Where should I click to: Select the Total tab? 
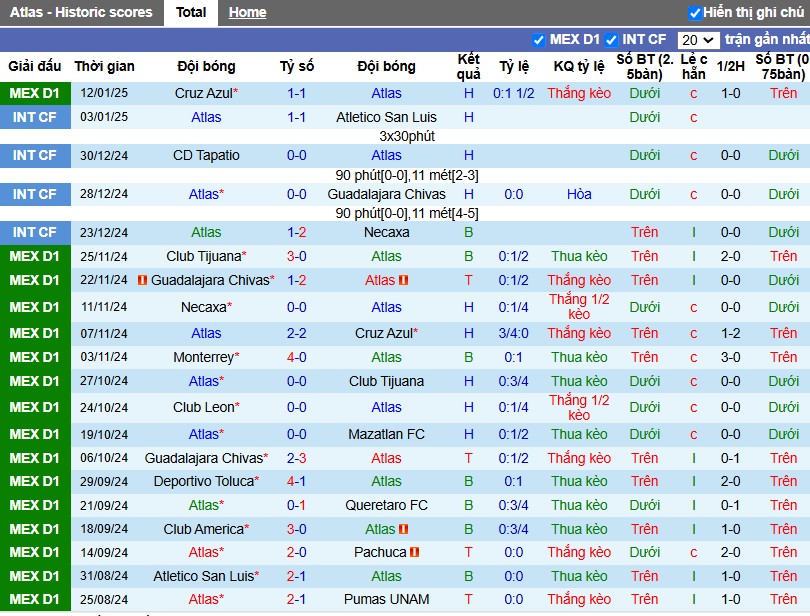191,12
